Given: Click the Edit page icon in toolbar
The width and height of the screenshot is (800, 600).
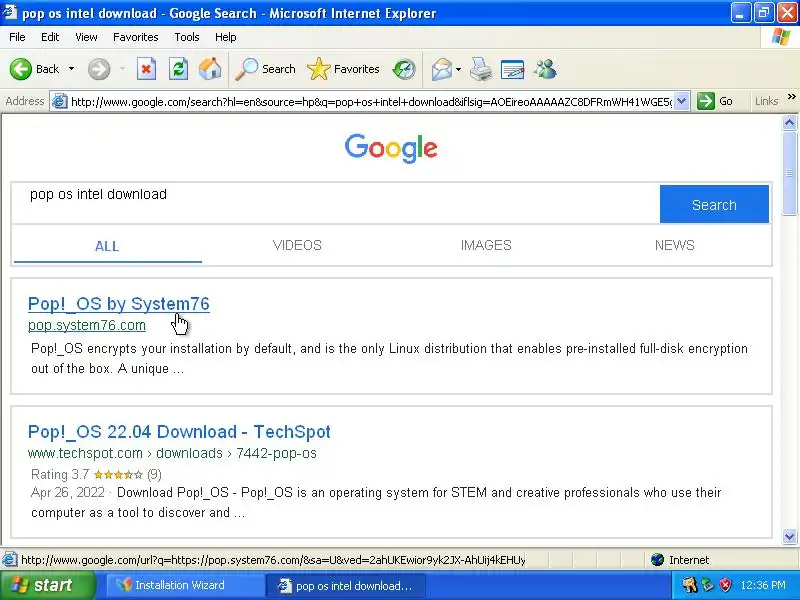Looking at the screenshot, I should tap(512, 69).
